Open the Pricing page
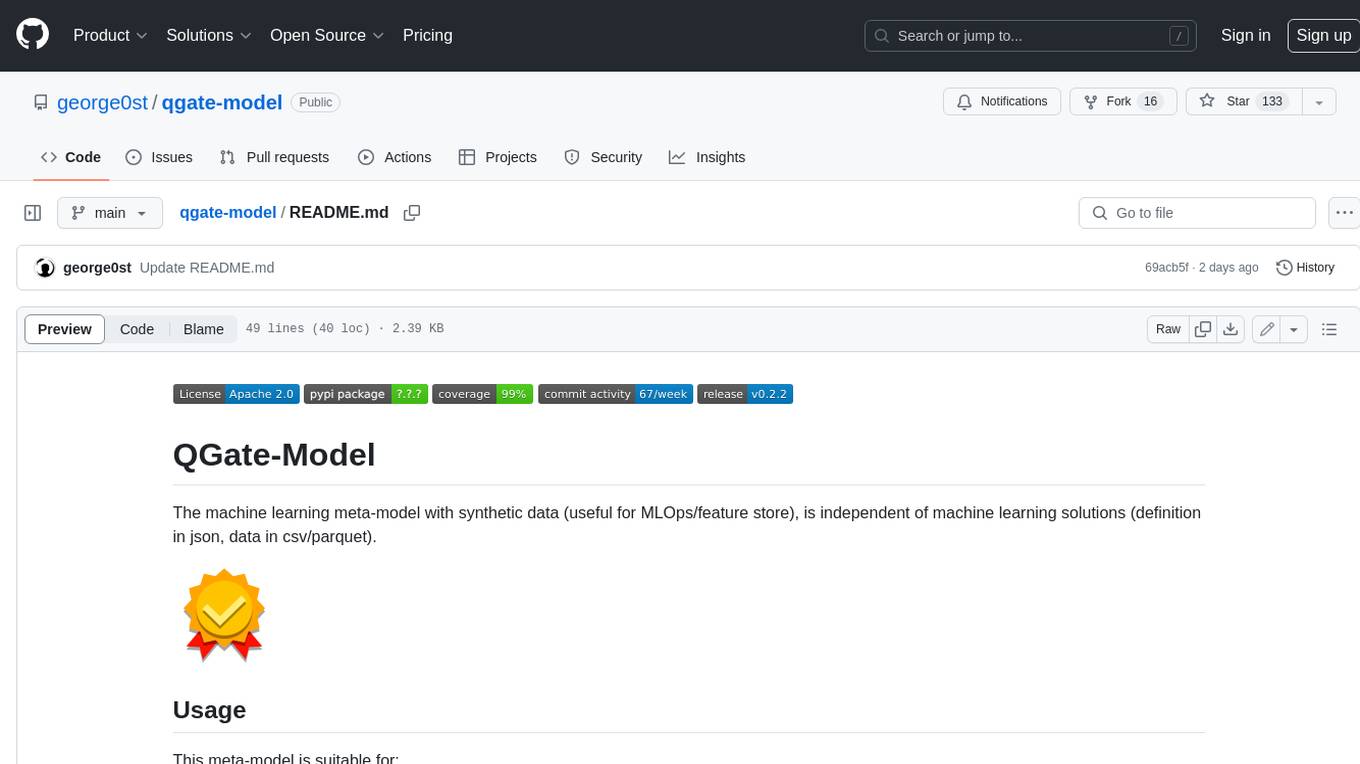This screenshot has width=1360, height=764. tap(427, 35)
